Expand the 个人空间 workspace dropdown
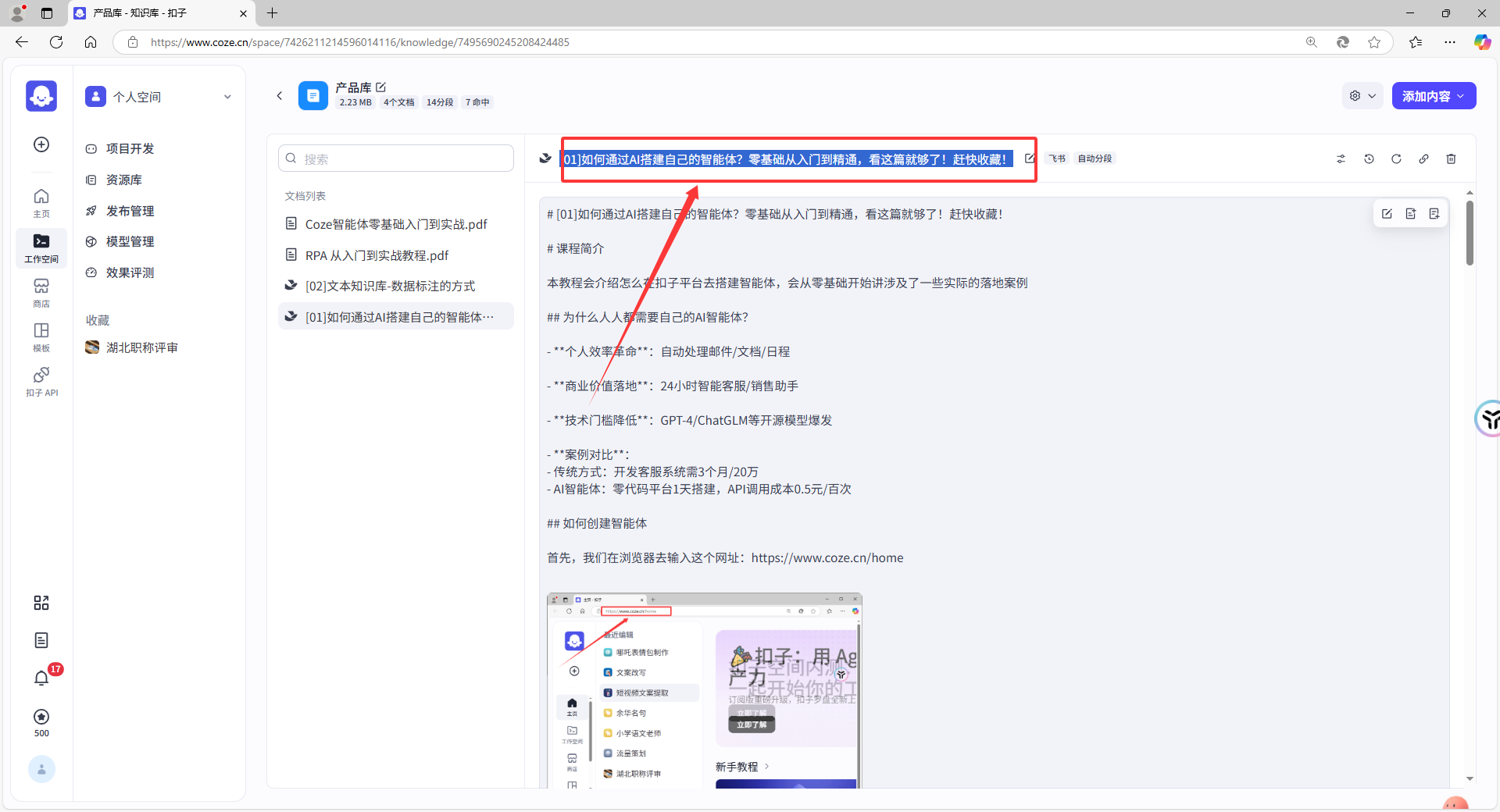This screenshot has height=812, width=1500. coord(227,97)
